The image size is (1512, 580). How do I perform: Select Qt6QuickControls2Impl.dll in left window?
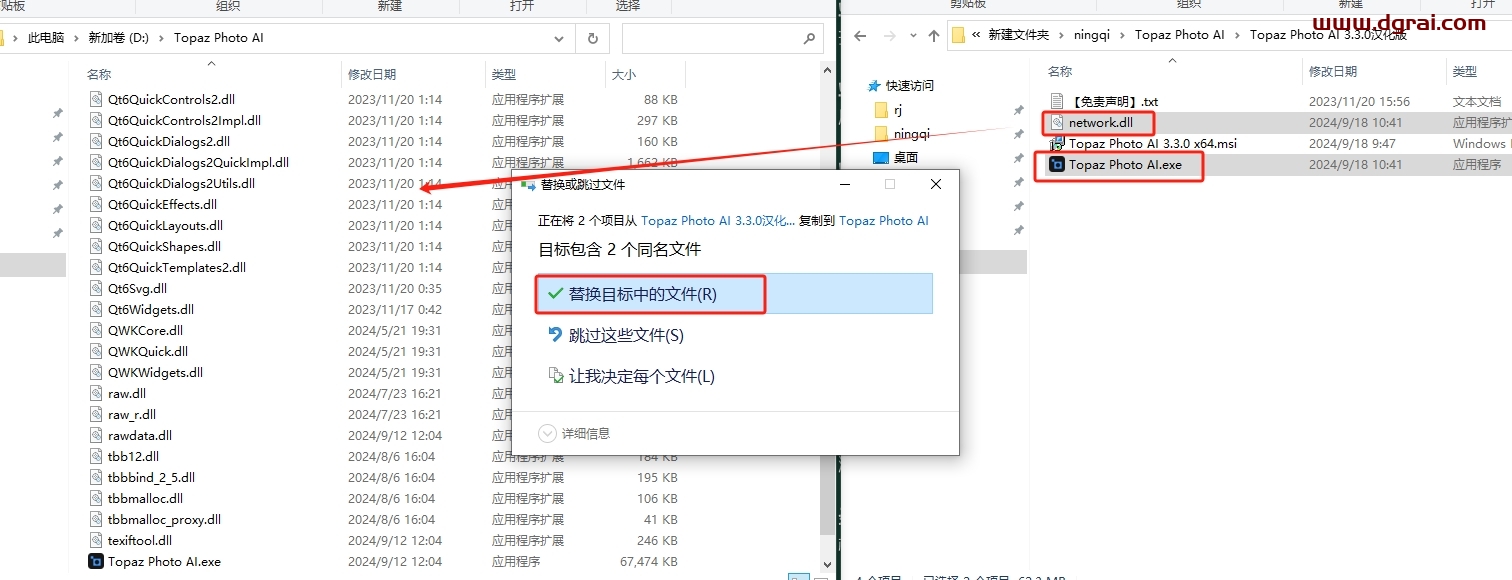click(184, 120)
